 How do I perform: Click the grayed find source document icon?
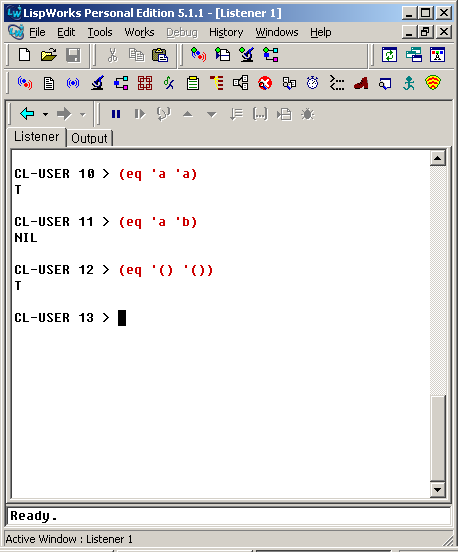pyautogui.click(x=284, y=114)
